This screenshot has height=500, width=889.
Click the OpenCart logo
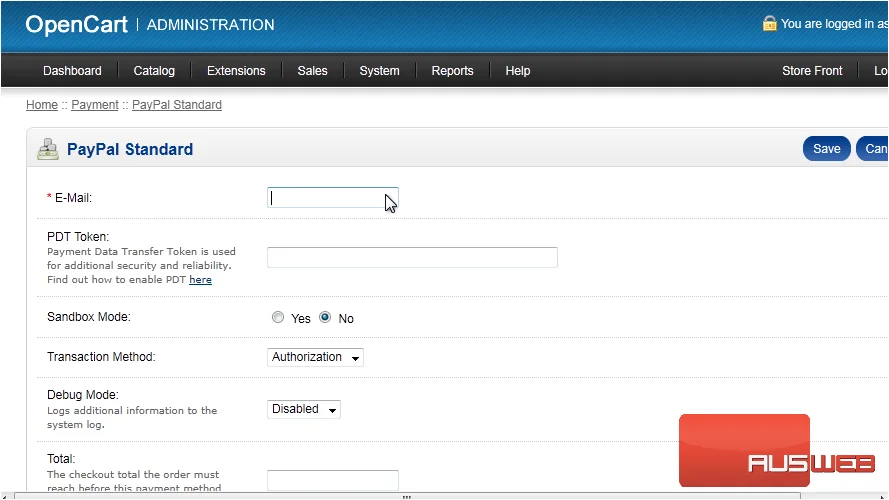point(77,24)
